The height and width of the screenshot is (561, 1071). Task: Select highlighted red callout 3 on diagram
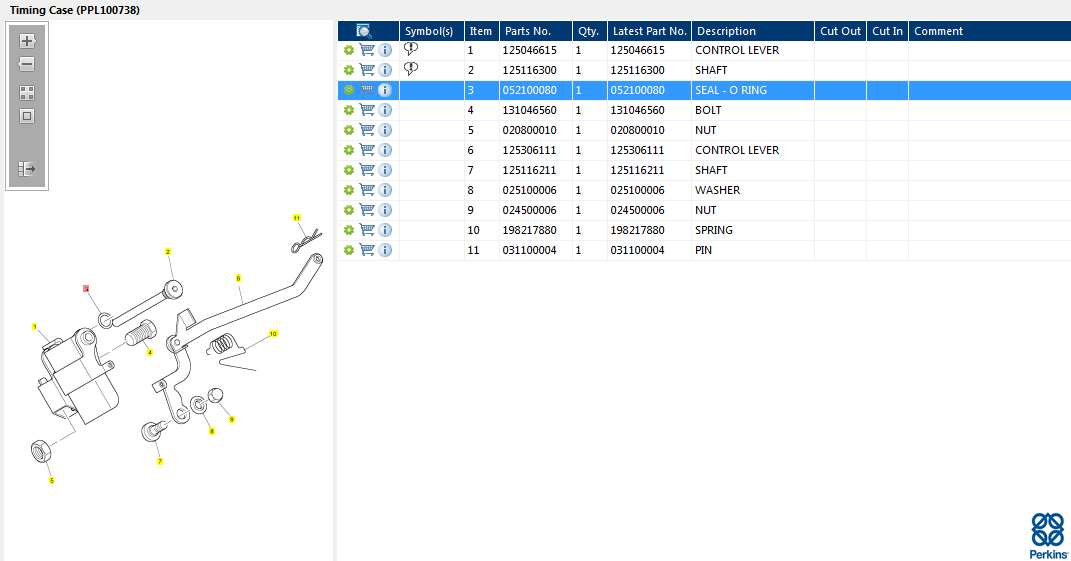tap(86, 289)
